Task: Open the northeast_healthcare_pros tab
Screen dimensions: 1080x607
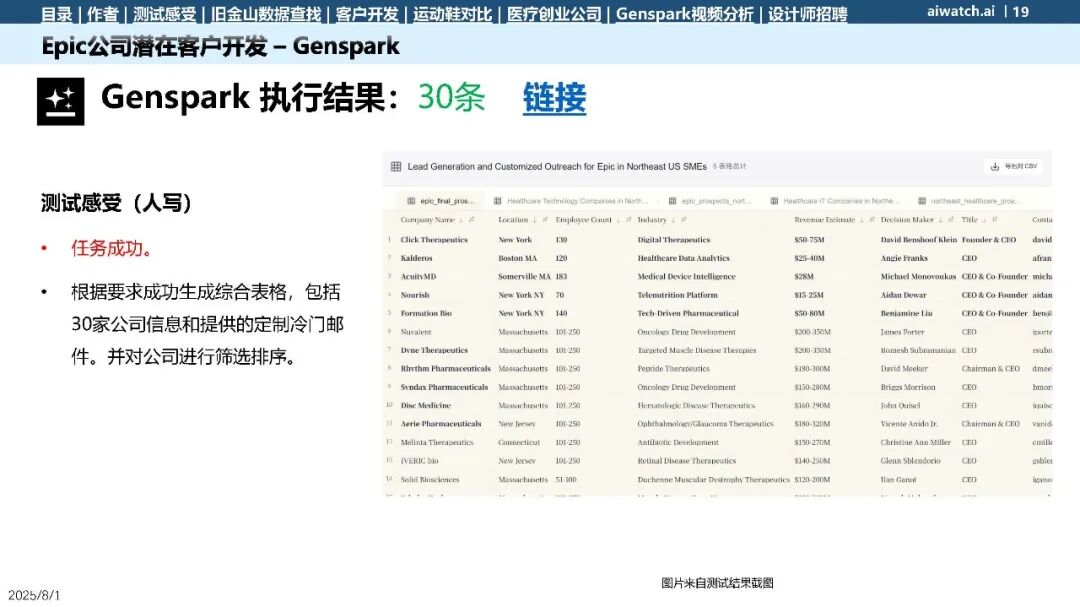Action: 968,201
